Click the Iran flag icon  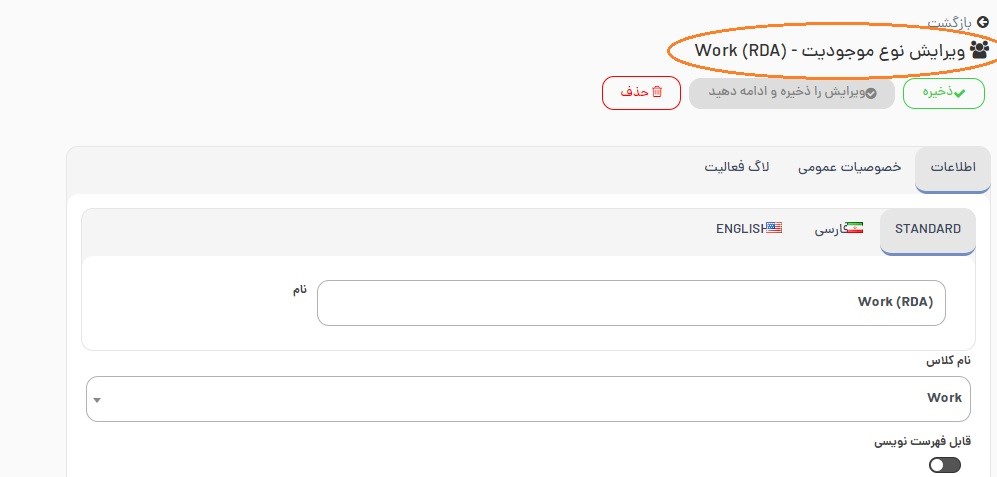854,228
